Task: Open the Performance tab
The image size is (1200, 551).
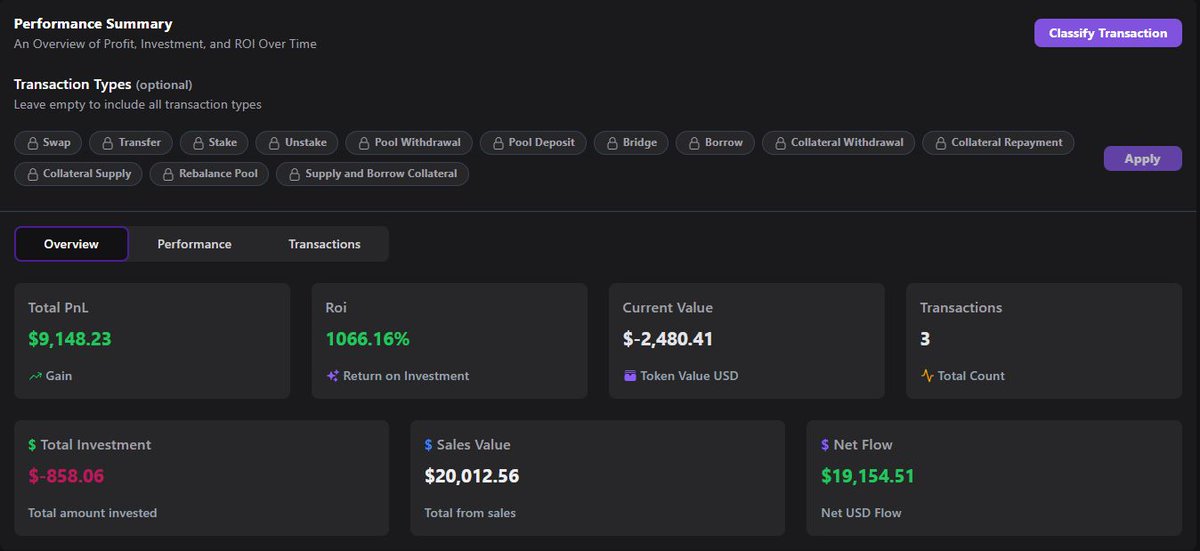Action: coord(194,244)
